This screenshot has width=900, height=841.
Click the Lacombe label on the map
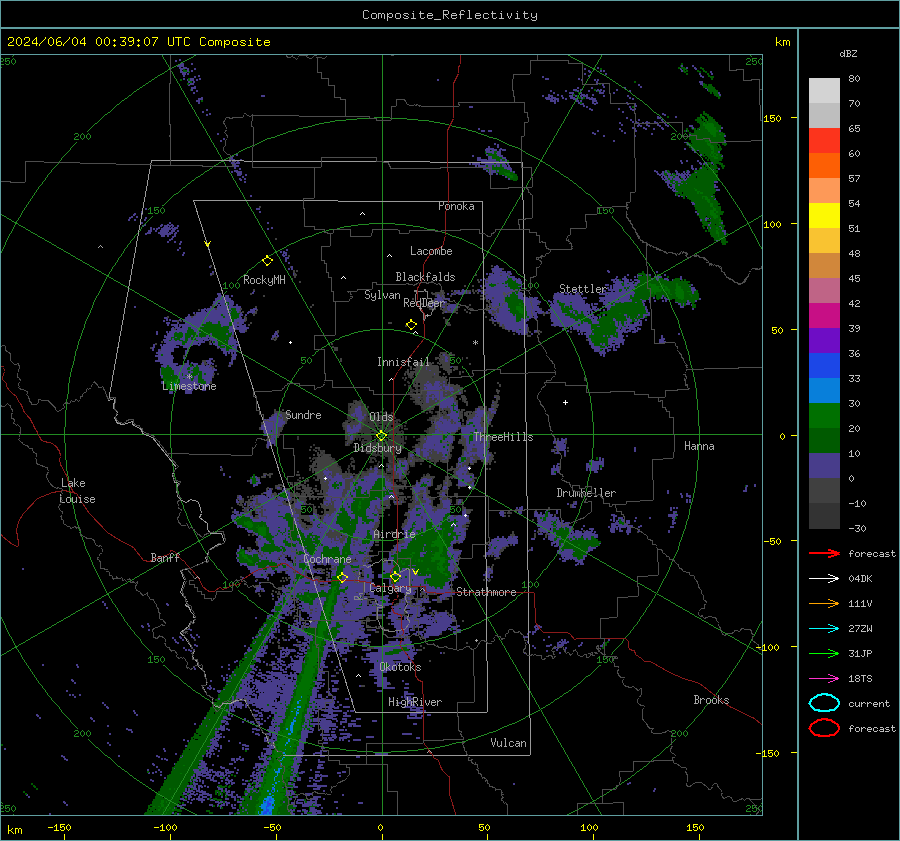[431, 251]
